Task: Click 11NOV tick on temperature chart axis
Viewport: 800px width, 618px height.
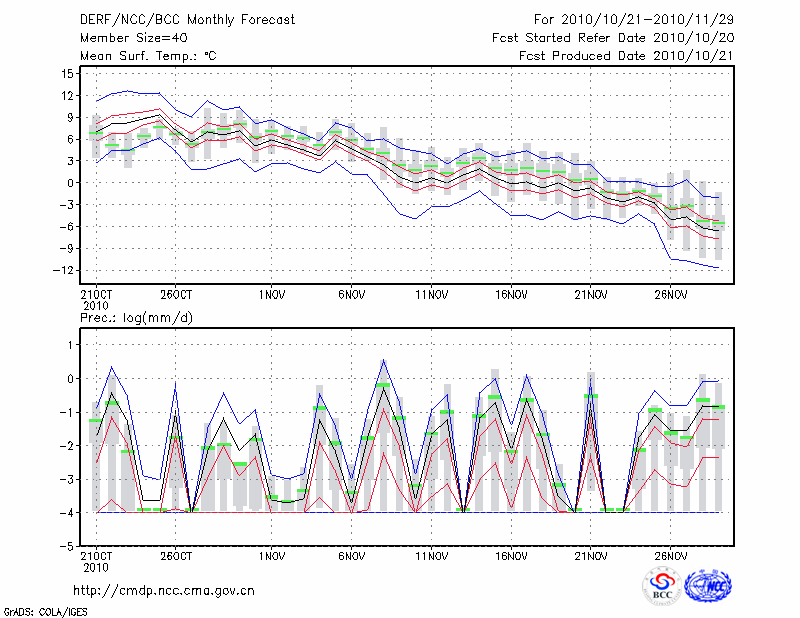Action: [431, 296]
